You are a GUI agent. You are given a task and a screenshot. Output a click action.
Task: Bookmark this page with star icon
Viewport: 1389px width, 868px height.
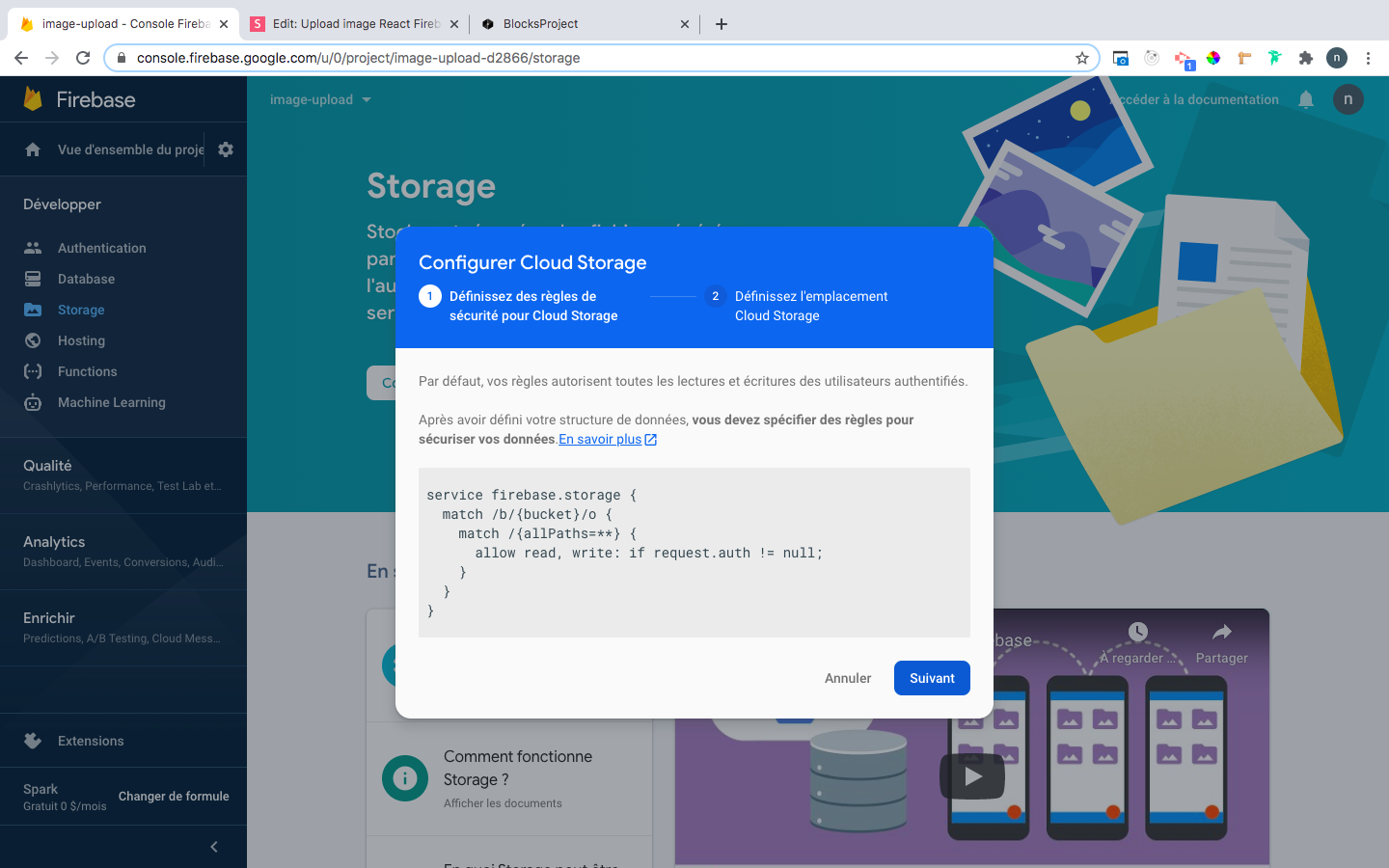point(1082,58)
